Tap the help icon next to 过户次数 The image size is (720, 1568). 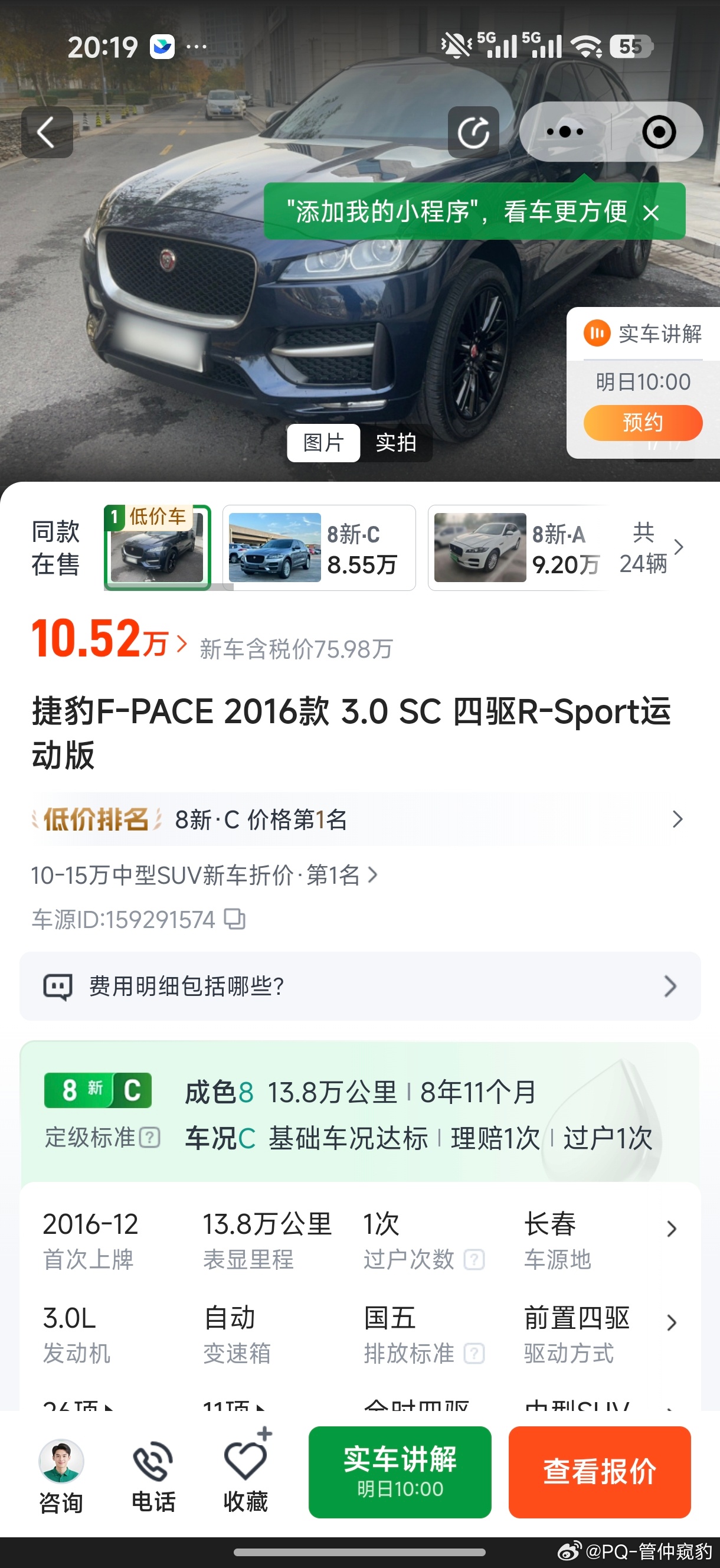pyautogui.click(x=474, y=1259)
